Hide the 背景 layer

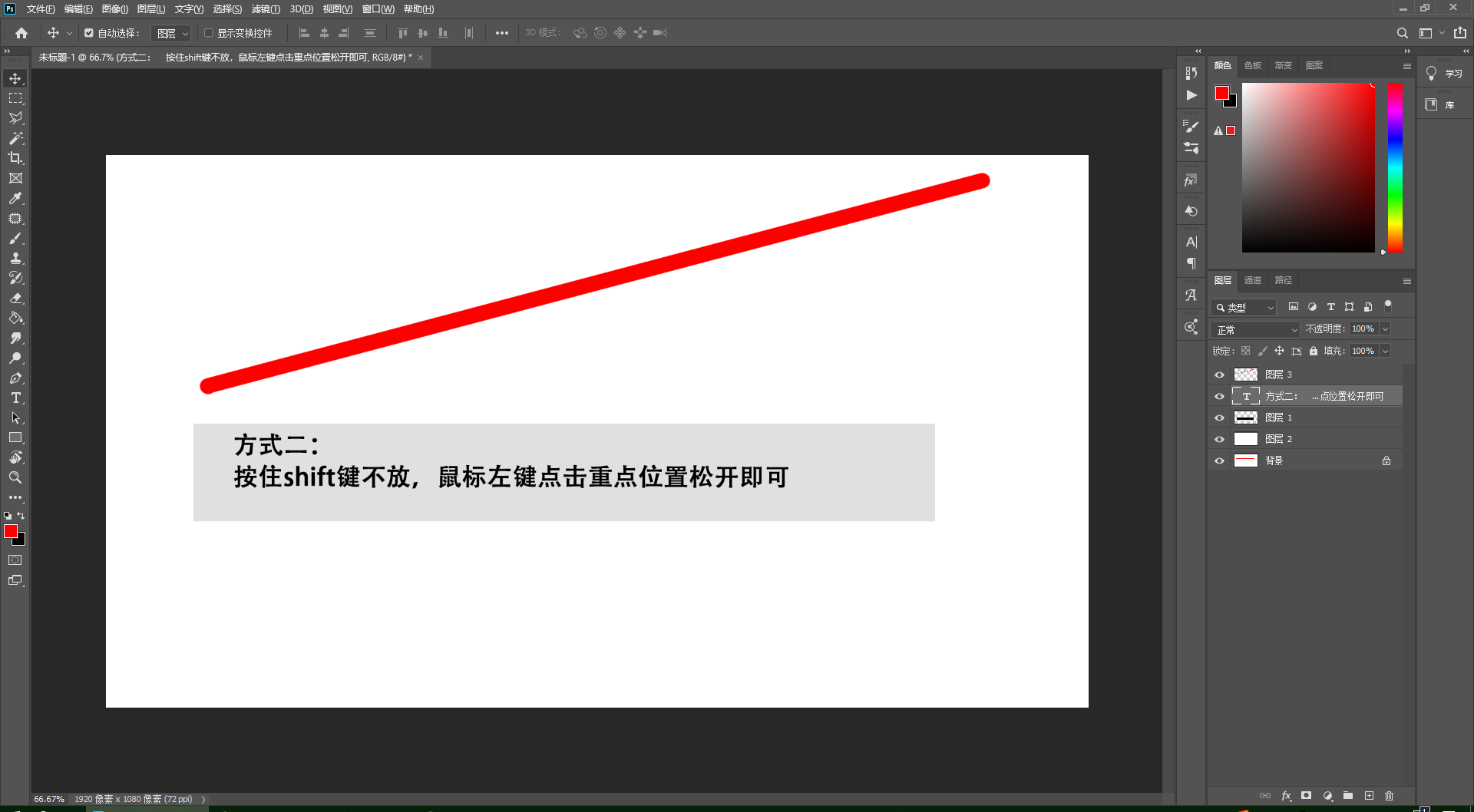coord(1219,460)
